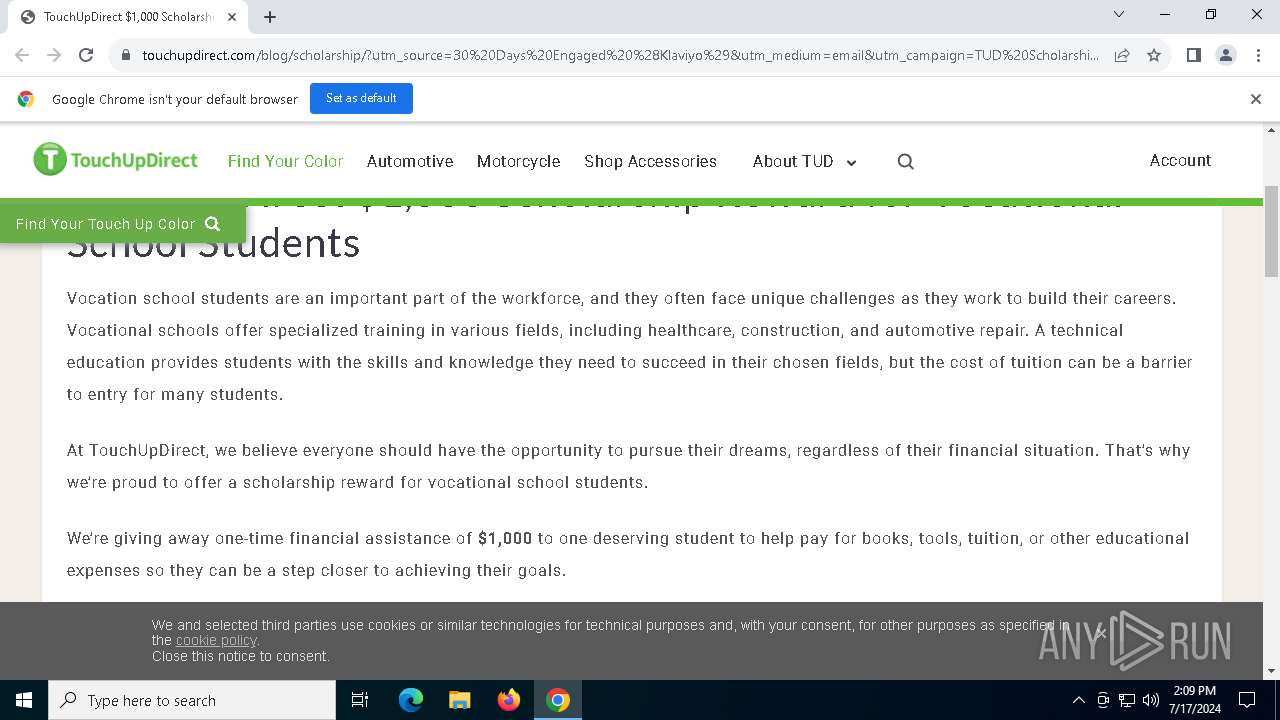Open the Windows Start menu

pyautogui.click(x=24, y=700)
